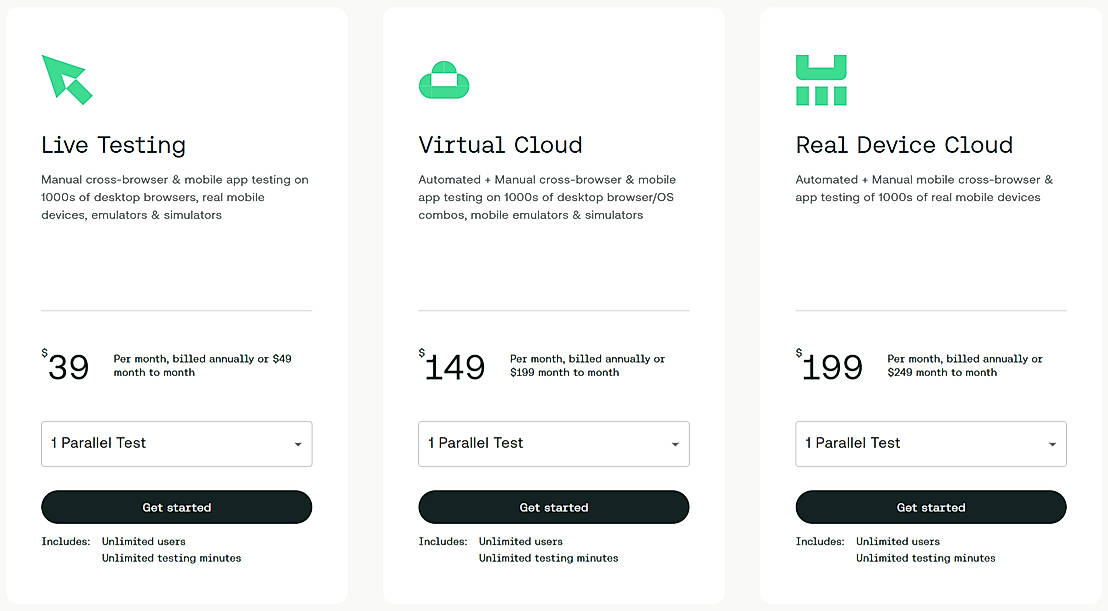Open the Real Device Cloud parallel test dropdown
This screenshot has height=611, width=1108.
931,444
